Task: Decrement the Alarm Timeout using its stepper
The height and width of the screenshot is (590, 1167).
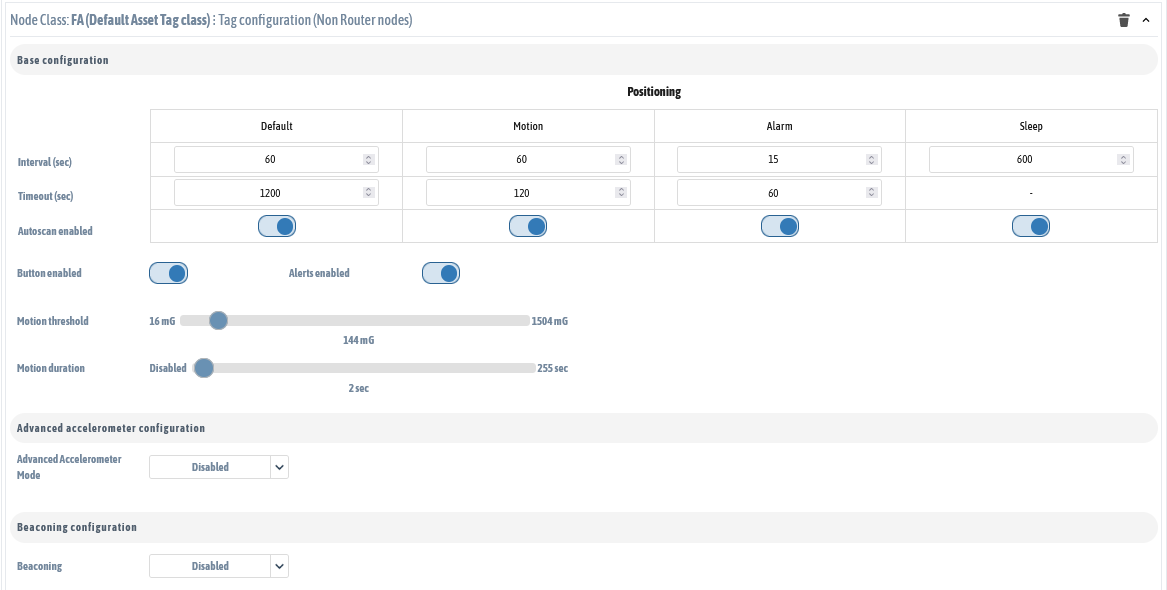Action: [x=872, y=196]
